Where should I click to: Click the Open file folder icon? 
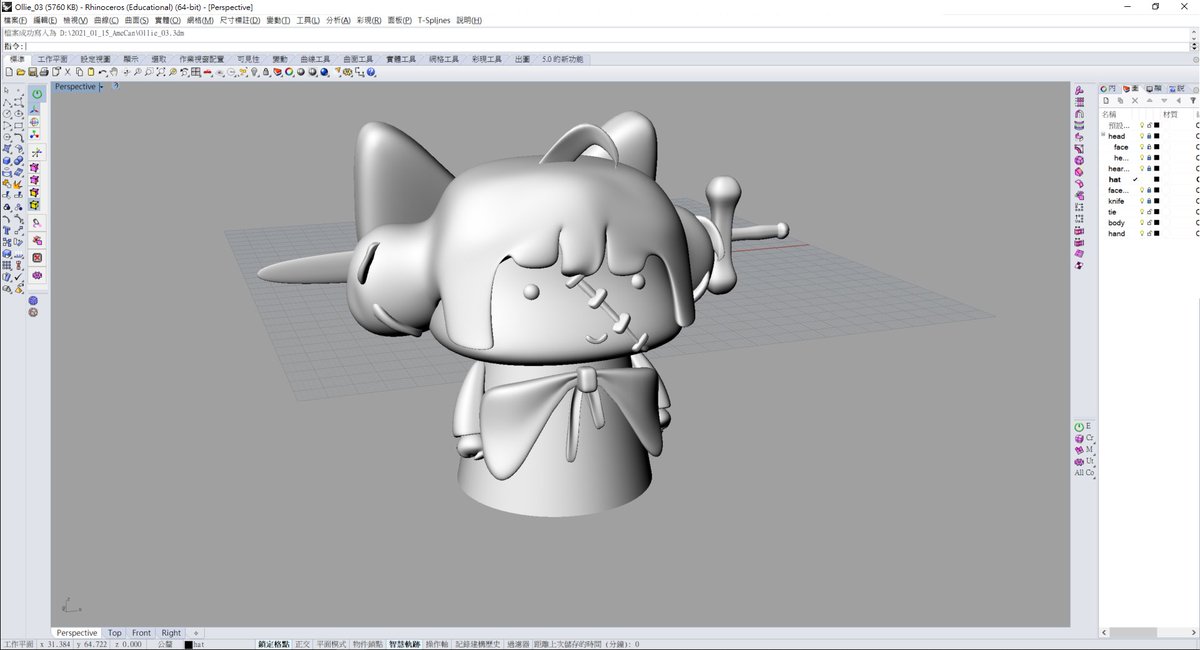[20, 72]
